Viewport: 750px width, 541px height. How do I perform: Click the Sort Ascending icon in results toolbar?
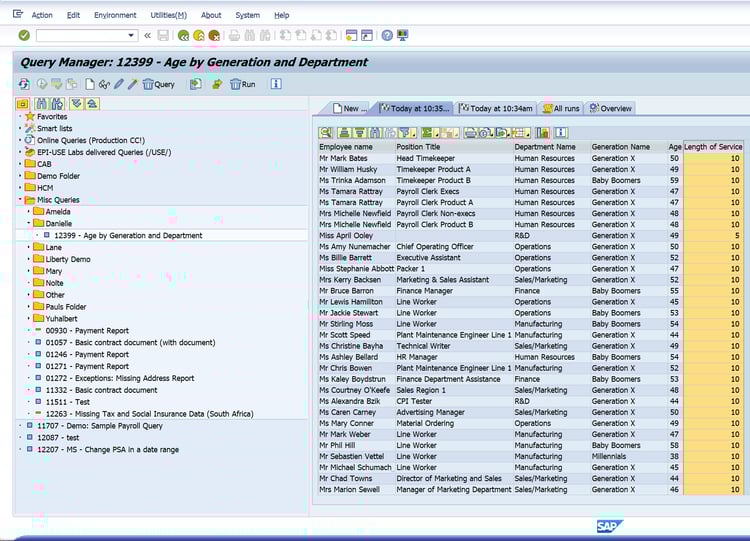tap(344, 132)
